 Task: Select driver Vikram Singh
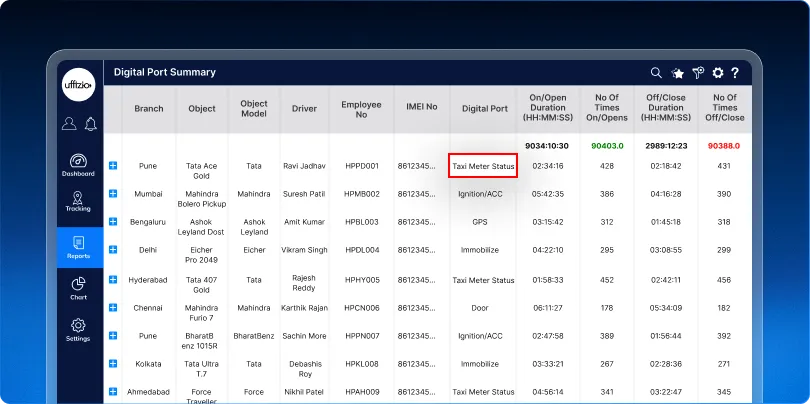tap(304, 250)
